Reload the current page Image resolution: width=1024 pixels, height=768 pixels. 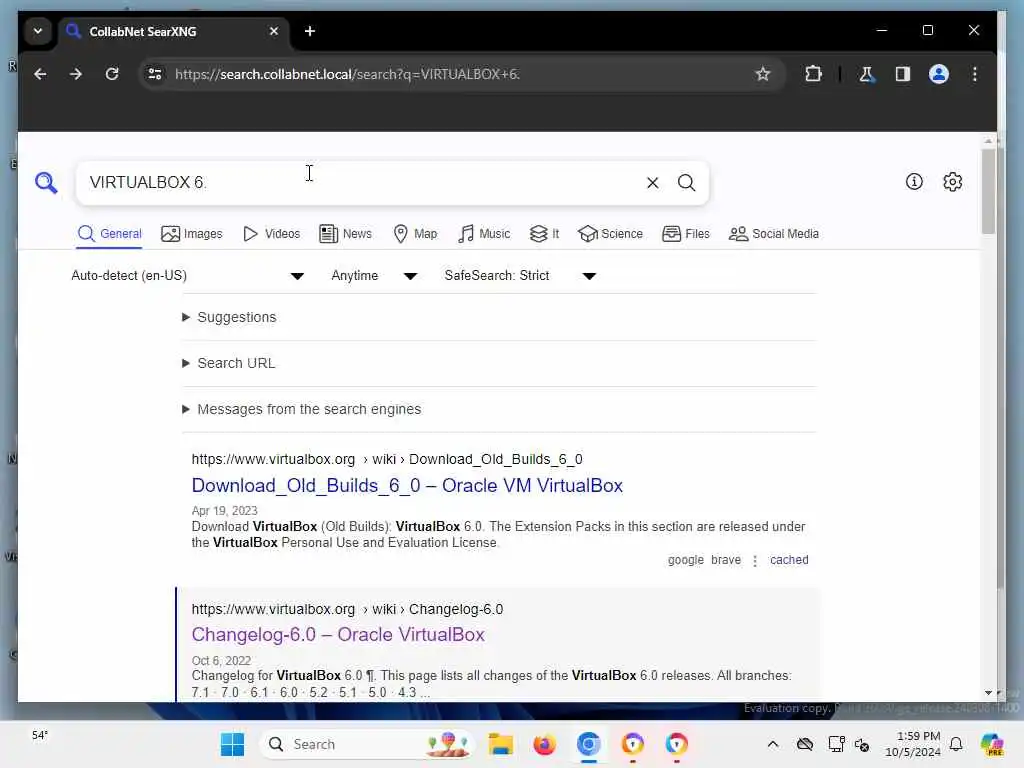[112, 74]
